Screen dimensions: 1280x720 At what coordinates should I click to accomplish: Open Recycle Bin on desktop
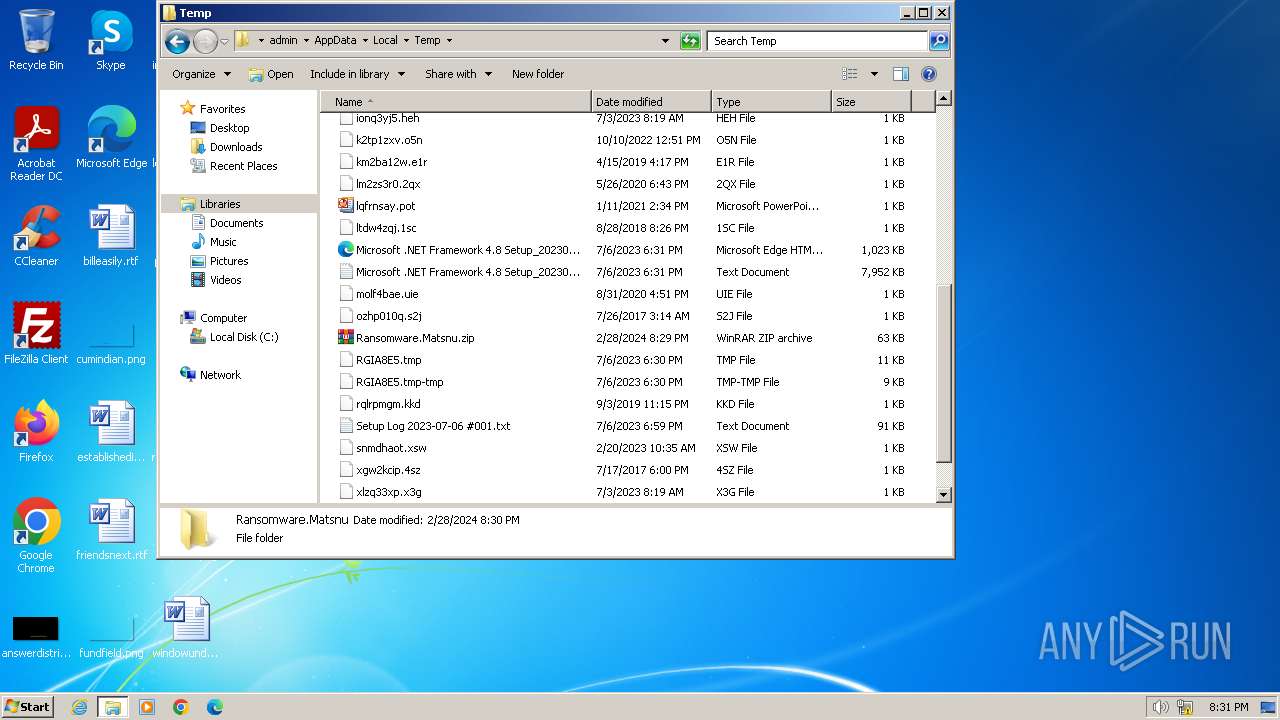click(36, 40)
